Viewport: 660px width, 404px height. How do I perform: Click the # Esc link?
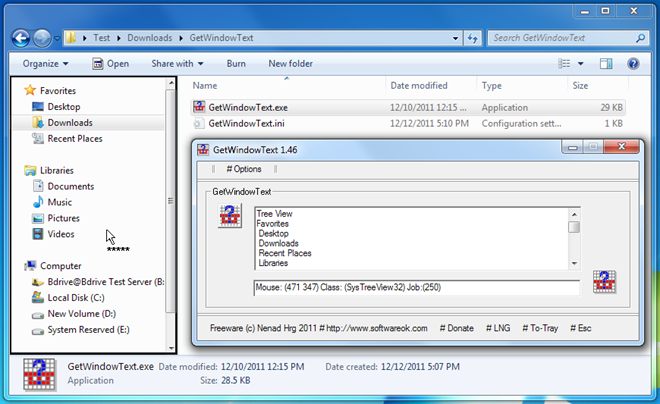coord(581,328)
